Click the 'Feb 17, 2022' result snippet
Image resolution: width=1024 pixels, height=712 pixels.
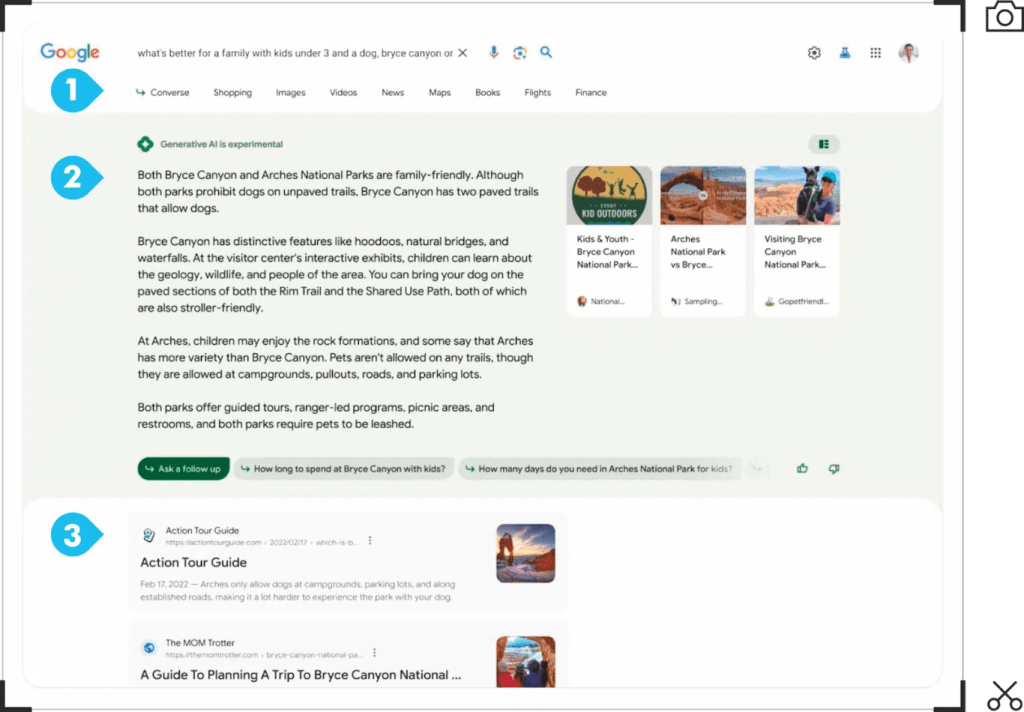click(x=298, y=591)
